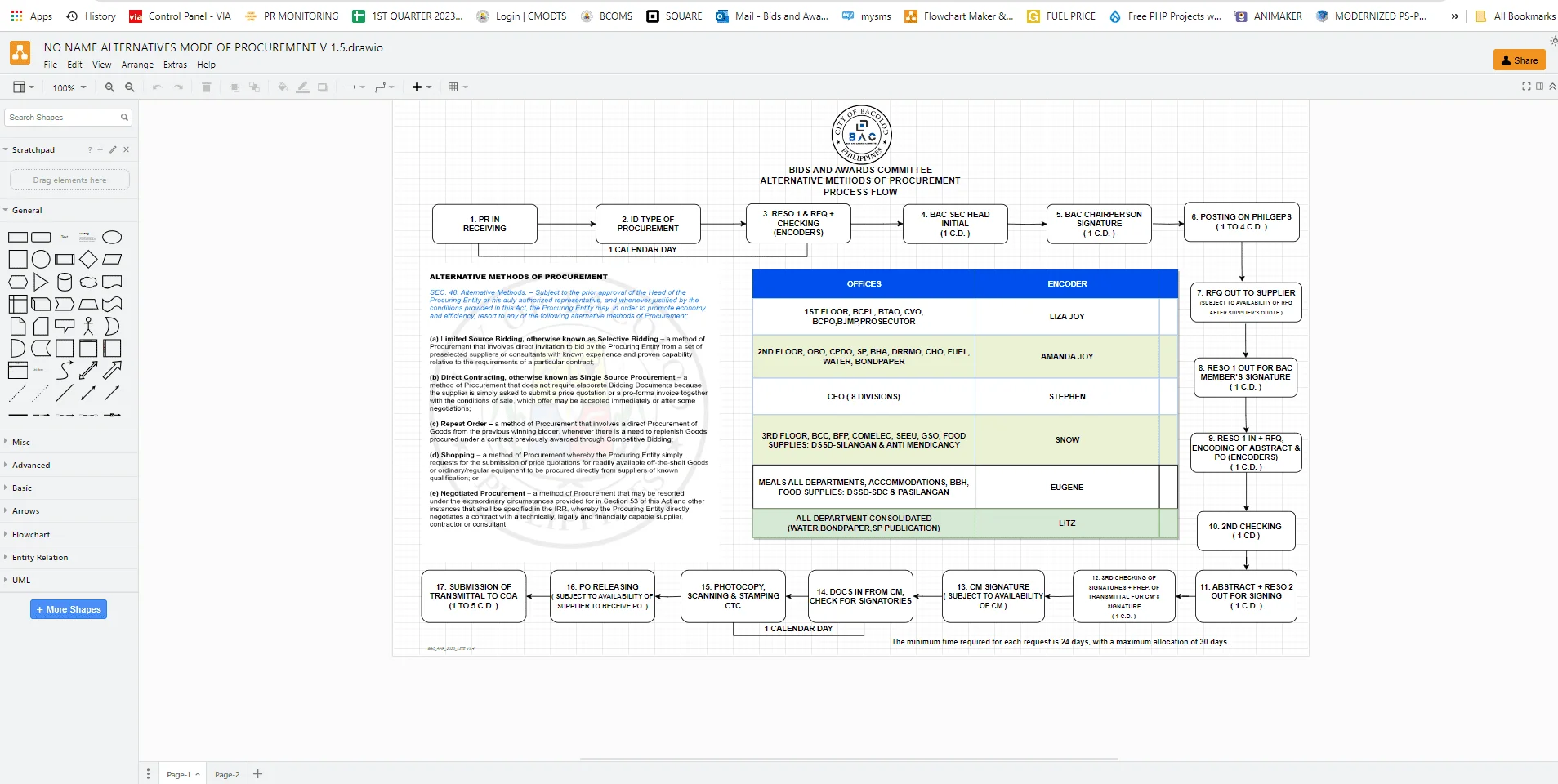Toggle the Format panel icon
Viewport: 1558px width, 784px height.
1540,87
